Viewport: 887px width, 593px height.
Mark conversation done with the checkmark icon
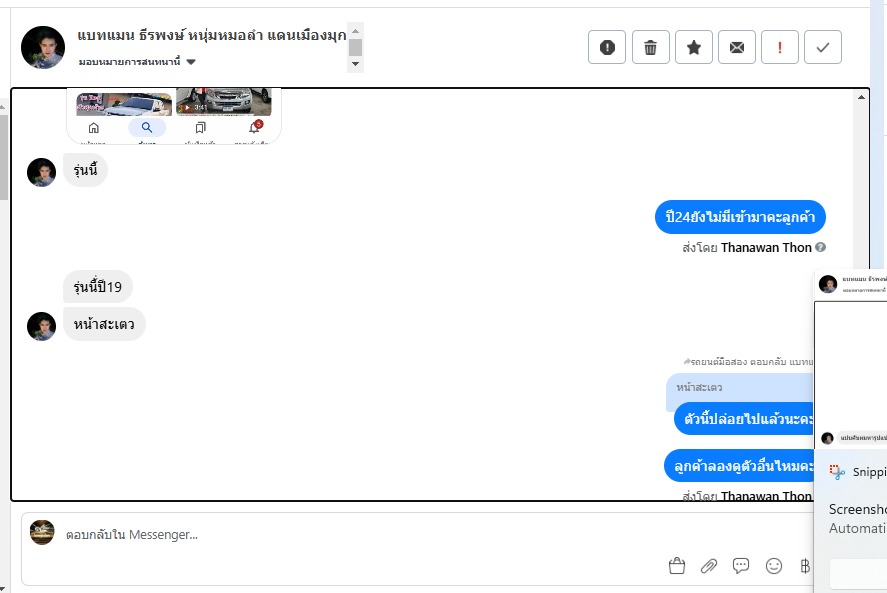[x=823, y=47]
